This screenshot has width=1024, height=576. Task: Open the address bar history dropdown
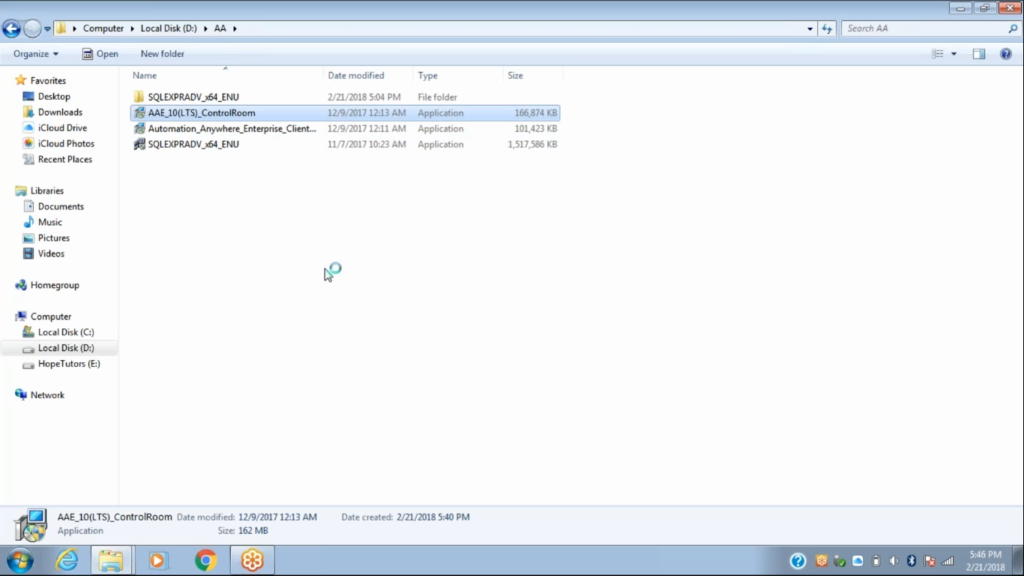[810, 28]
